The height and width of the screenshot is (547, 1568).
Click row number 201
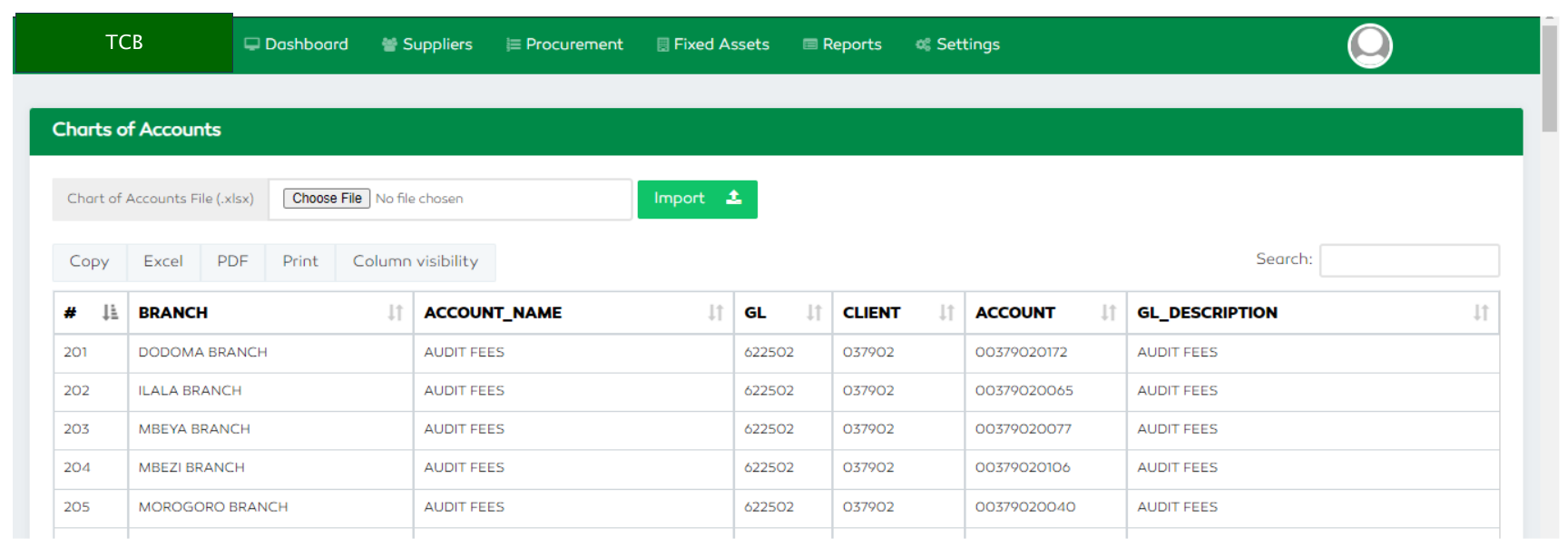pyautogui.click(x=75, y=352)
